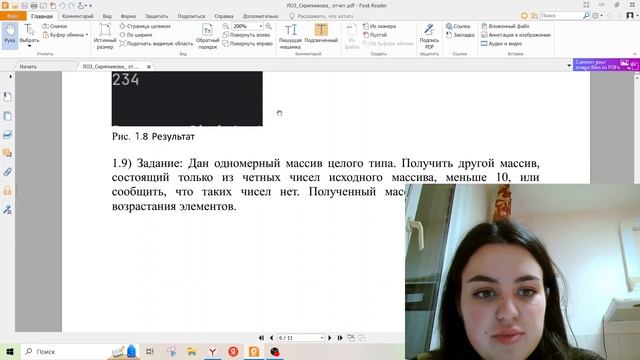The image size is (640, 360).
Task: Rotate page left (Повернуть влево)
Action: coord(247,35)
